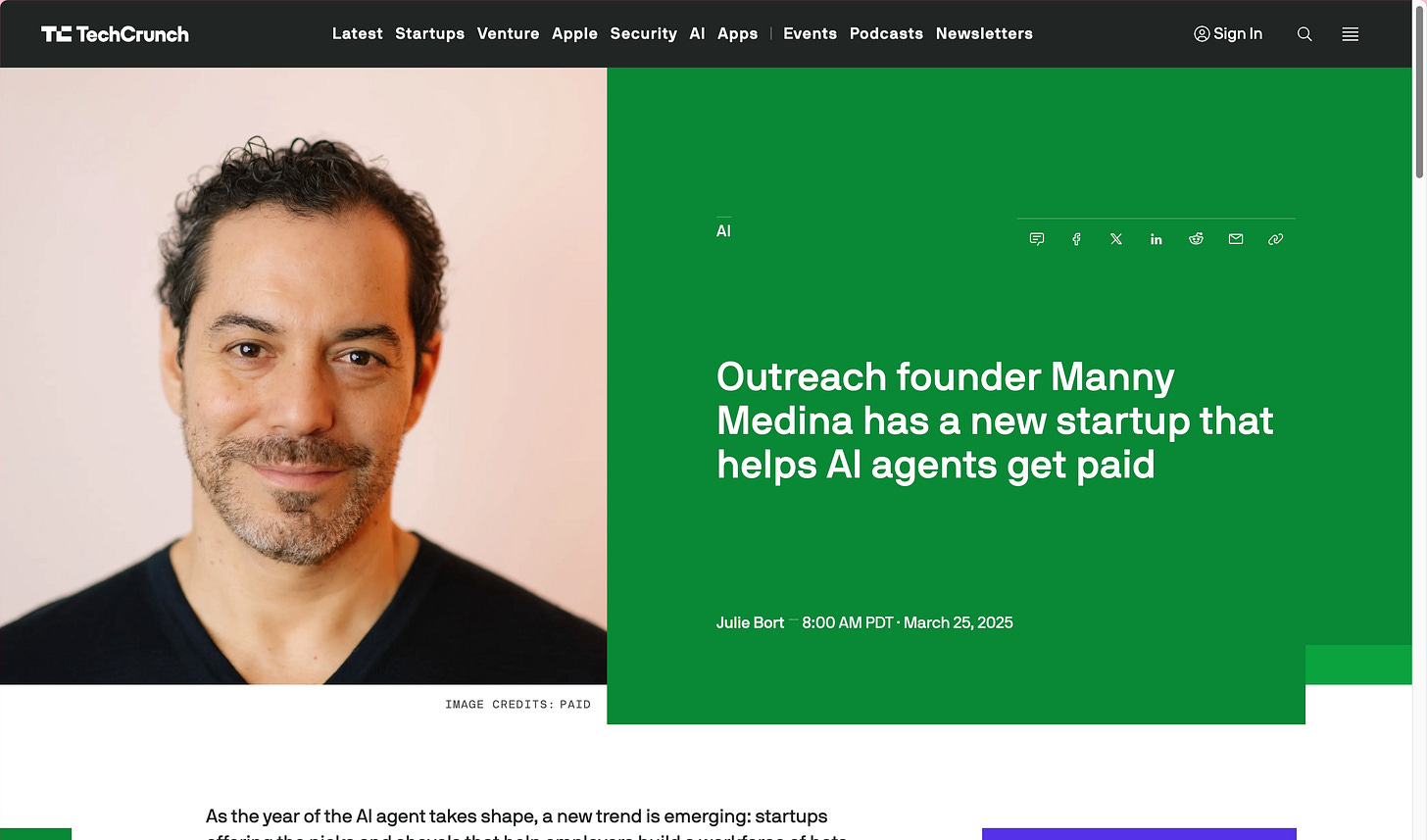The image size is (1427, 840).
Task: Go to the Latest section
Action: pos(358,33)
